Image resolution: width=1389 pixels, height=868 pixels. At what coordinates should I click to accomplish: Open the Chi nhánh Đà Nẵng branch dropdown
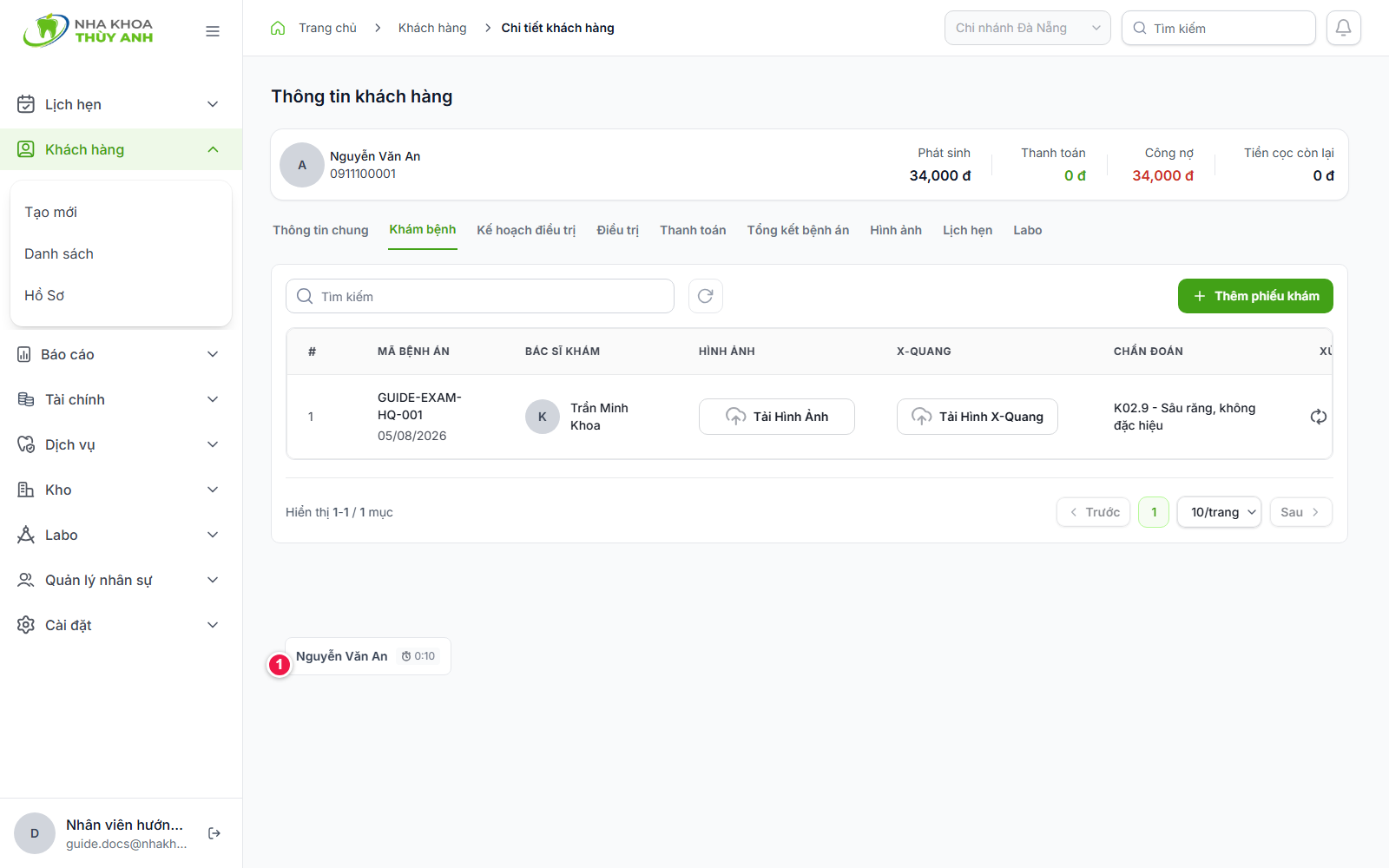click(x=1028, y=28)
